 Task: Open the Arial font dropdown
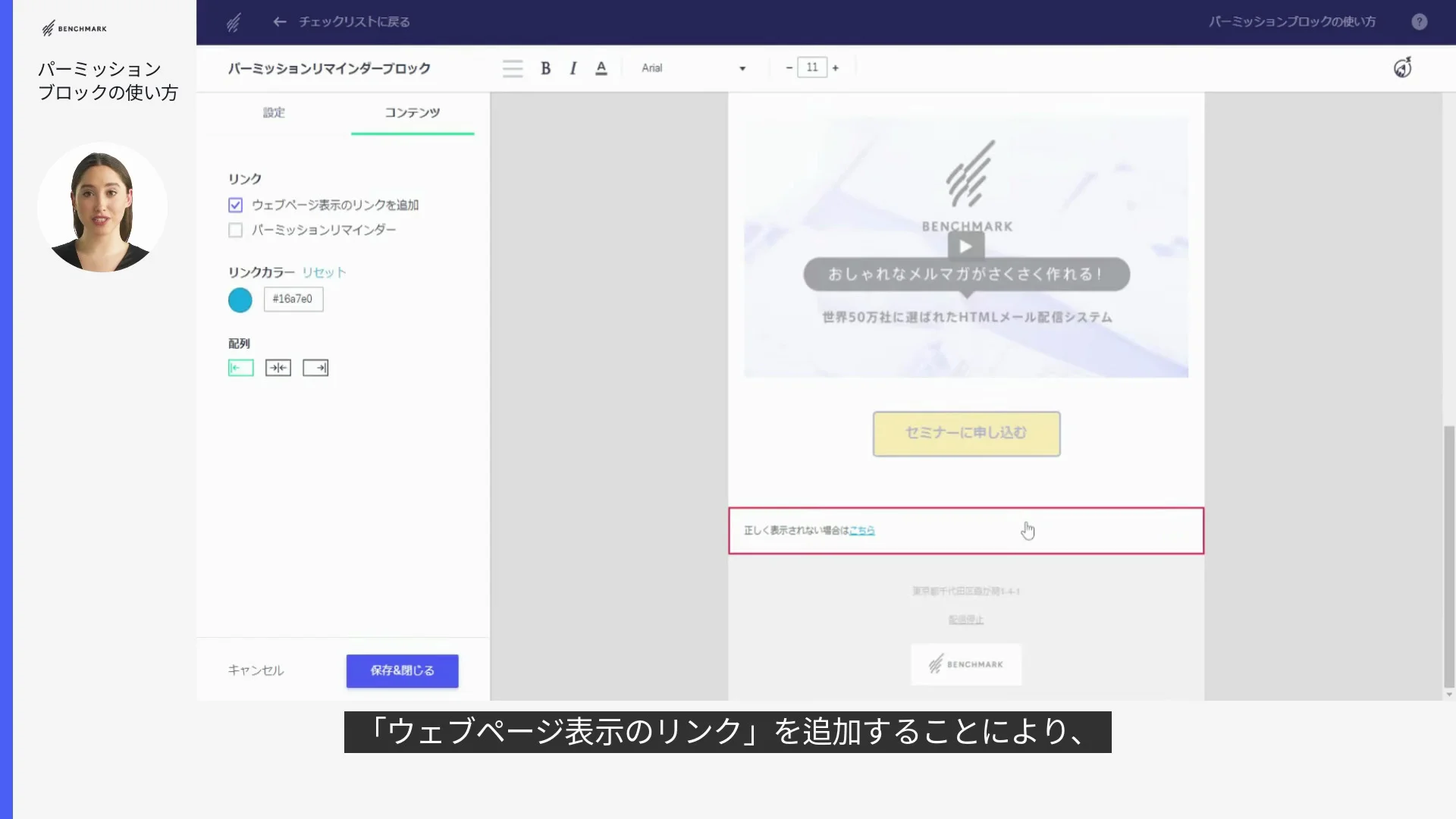pos(693,68)
